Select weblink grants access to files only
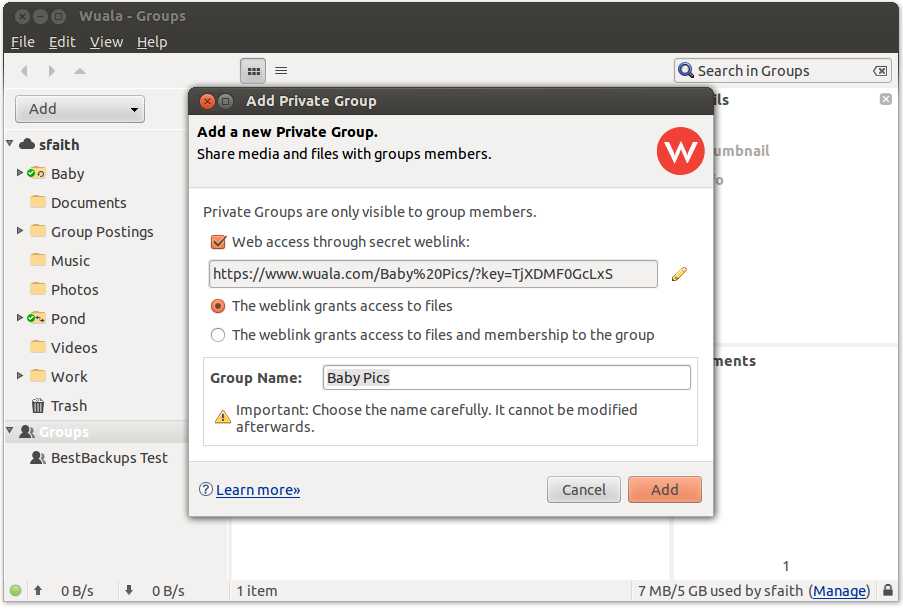Screen dimensions: 903x609 point(218,306)
